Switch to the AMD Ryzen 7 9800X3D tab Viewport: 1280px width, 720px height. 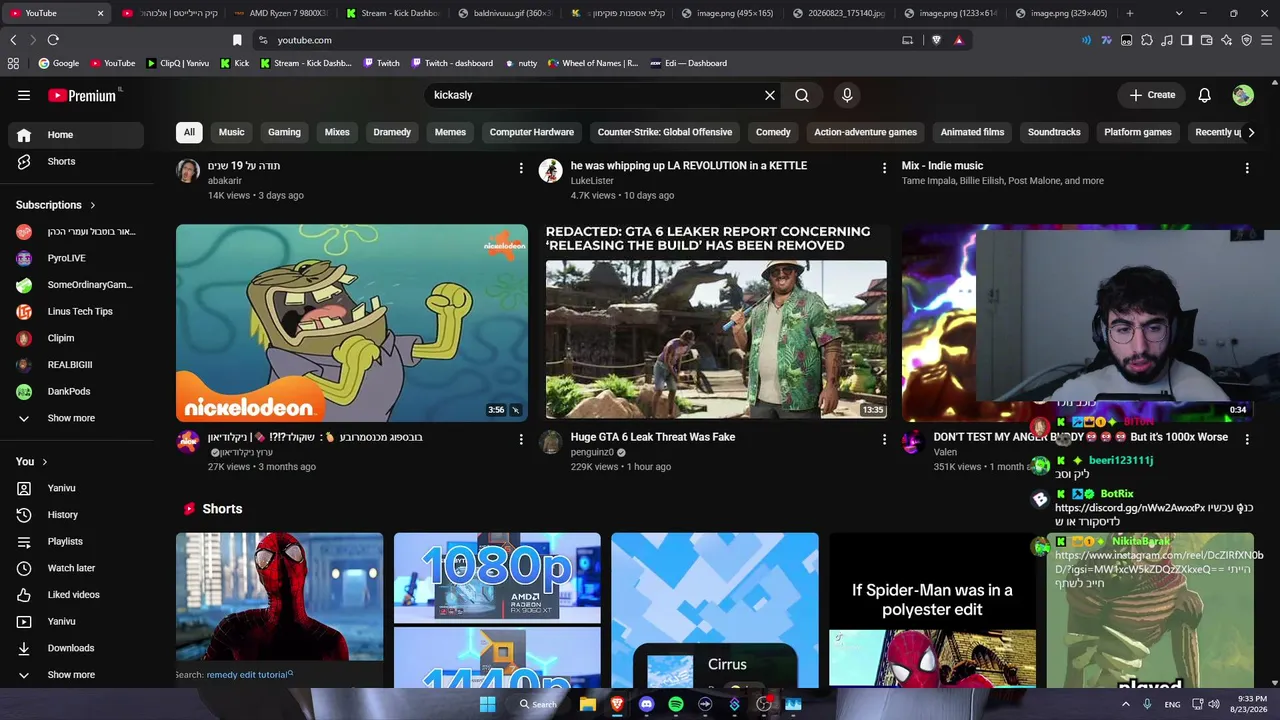tap(279, 13)
